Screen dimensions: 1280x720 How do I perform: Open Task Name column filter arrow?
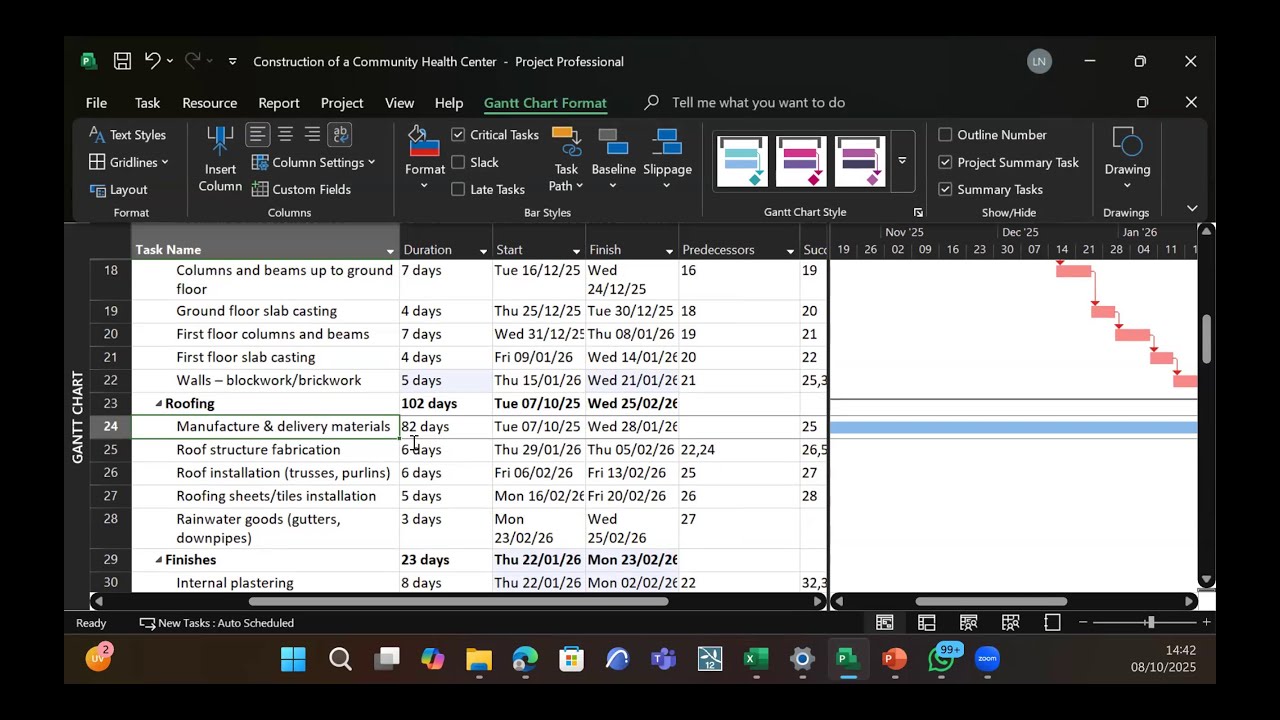[390, 250]
